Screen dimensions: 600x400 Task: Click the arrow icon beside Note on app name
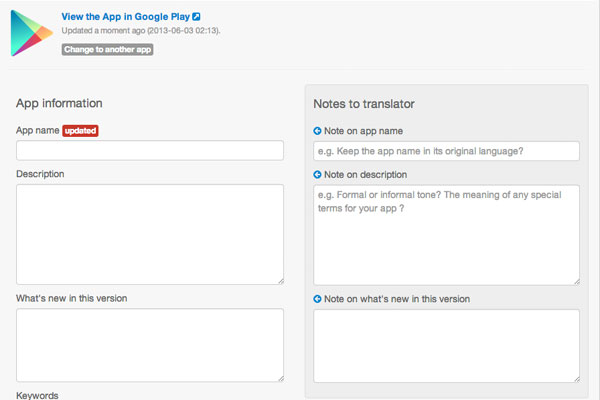317,131
